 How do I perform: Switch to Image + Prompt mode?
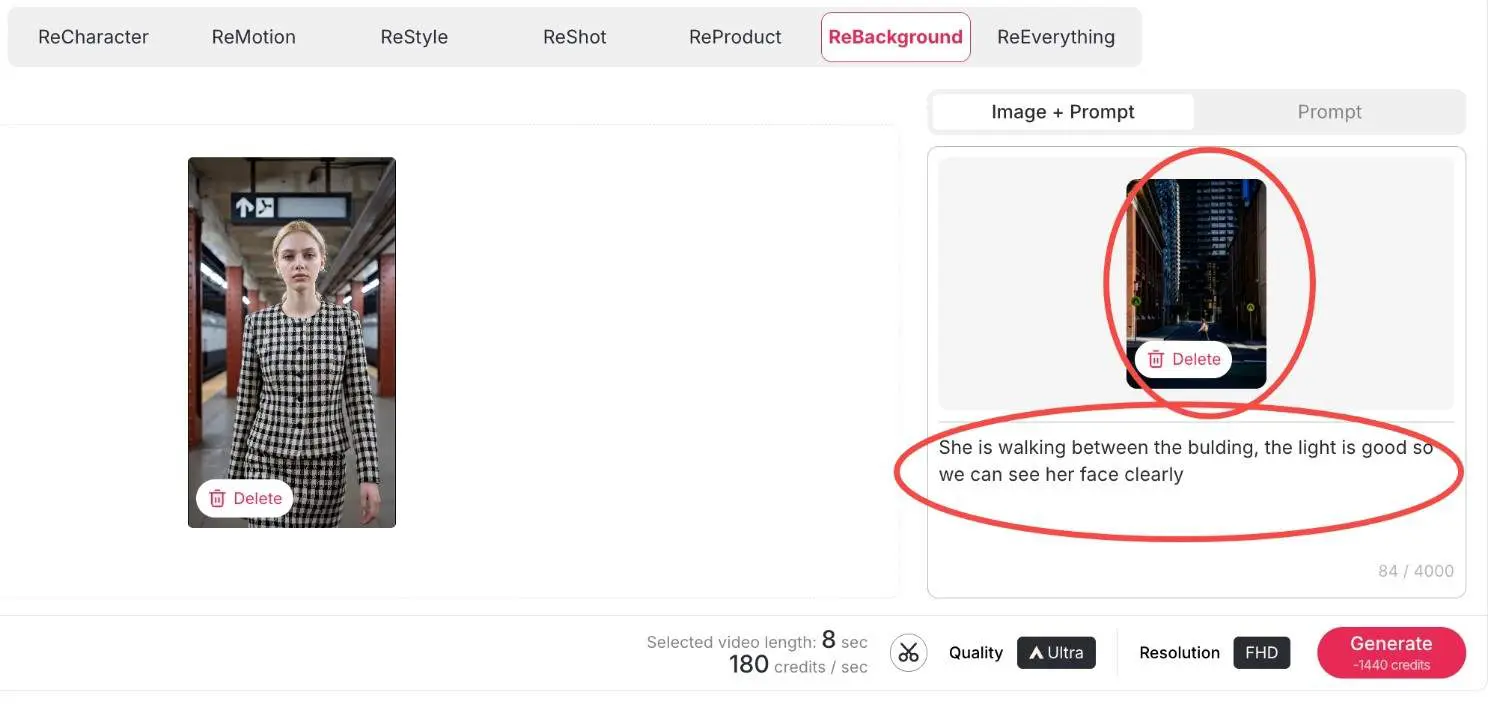pyautogui.click(x=1062, y=112)
